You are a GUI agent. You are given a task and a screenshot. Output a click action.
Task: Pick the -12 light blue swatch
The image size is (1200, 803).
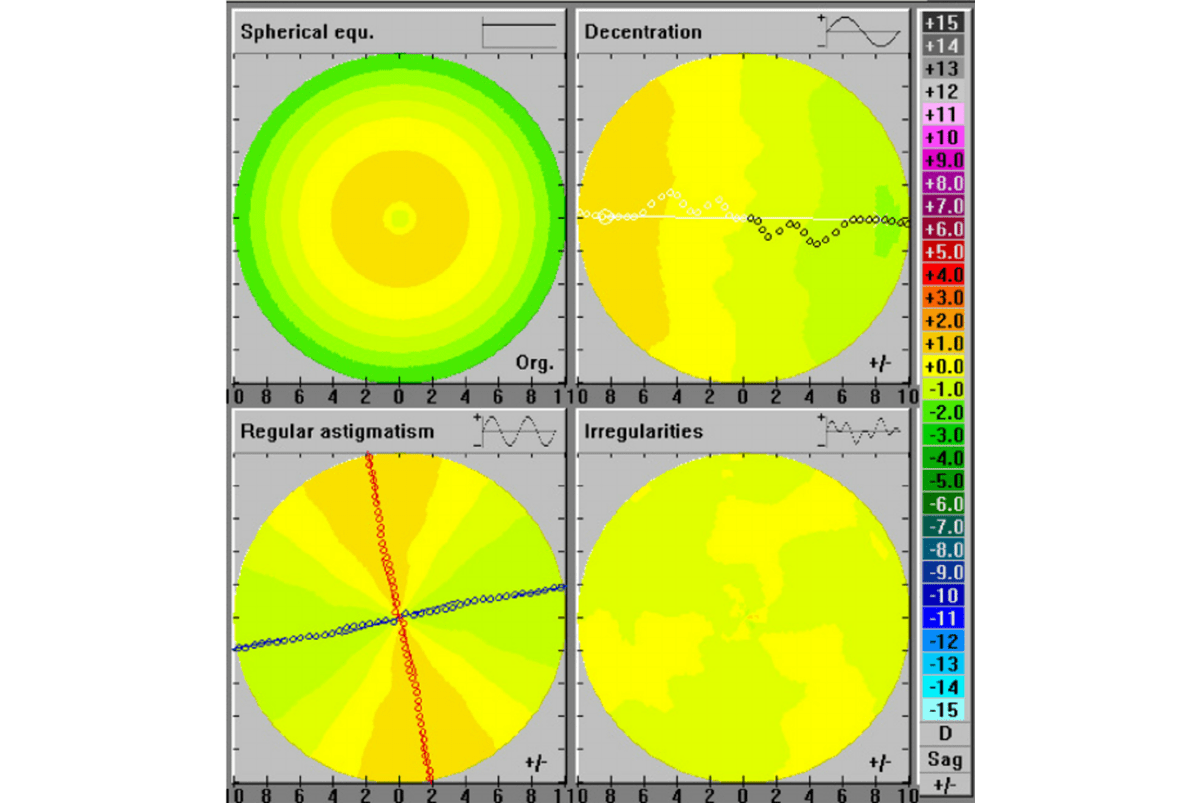(943, 641)
